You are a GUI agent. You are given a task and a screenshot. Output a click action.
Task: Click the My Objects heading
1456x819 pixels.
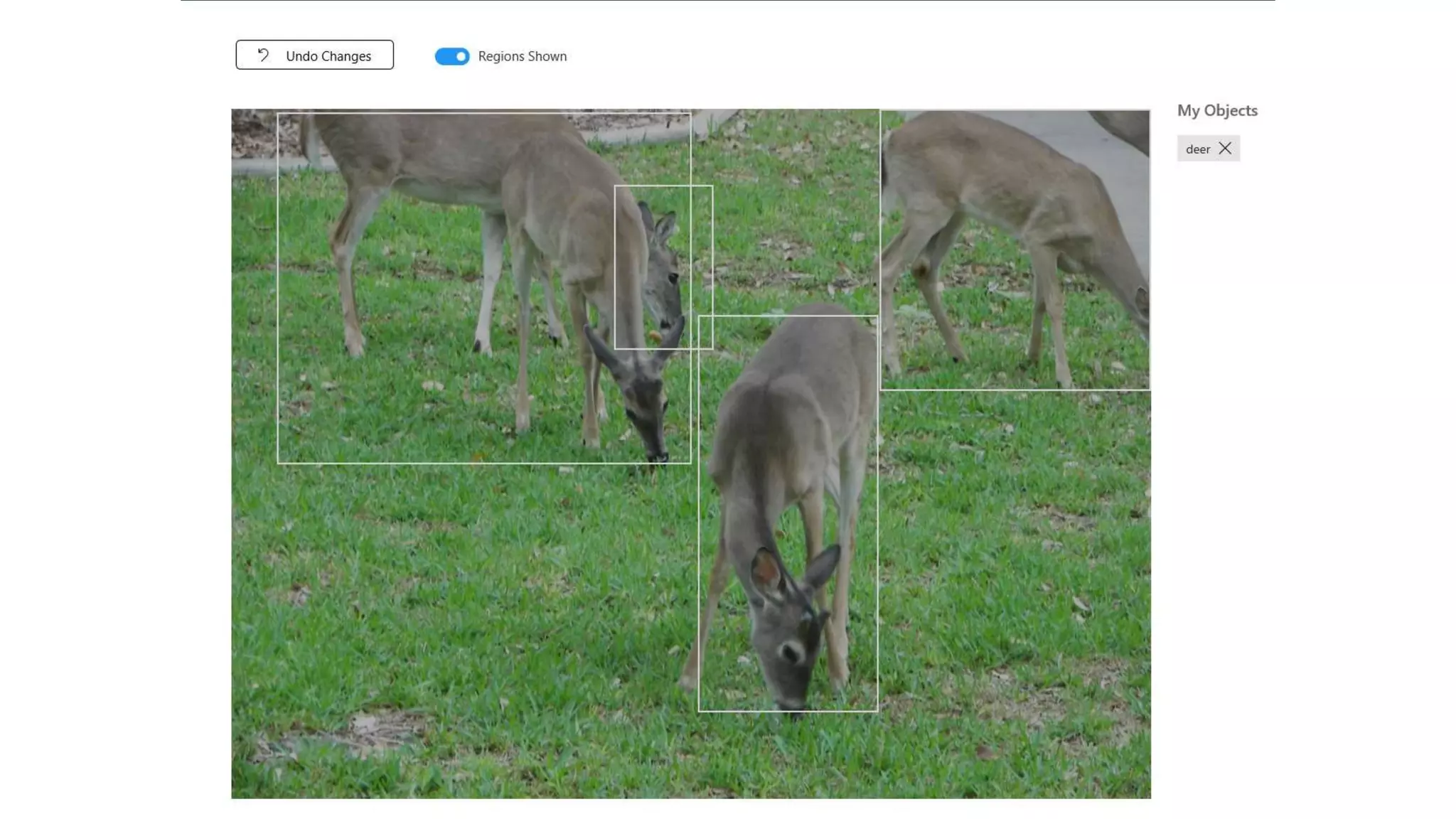[1216, 110]
